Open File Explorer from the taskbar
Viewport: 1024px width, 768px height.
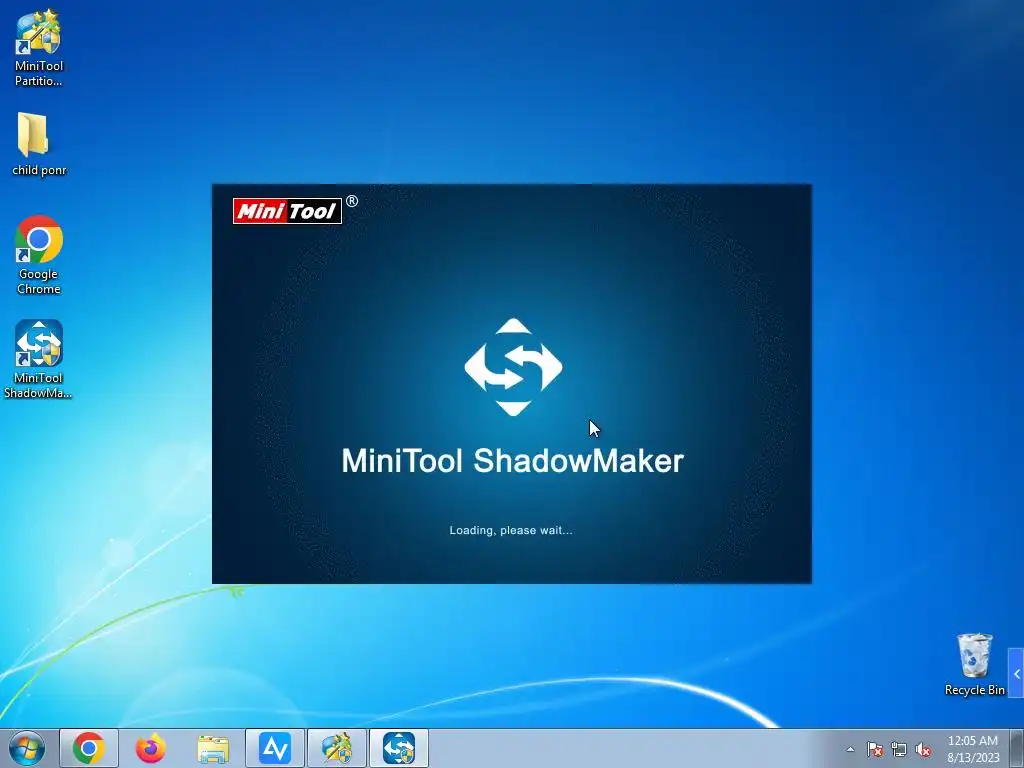click(213, 748)
